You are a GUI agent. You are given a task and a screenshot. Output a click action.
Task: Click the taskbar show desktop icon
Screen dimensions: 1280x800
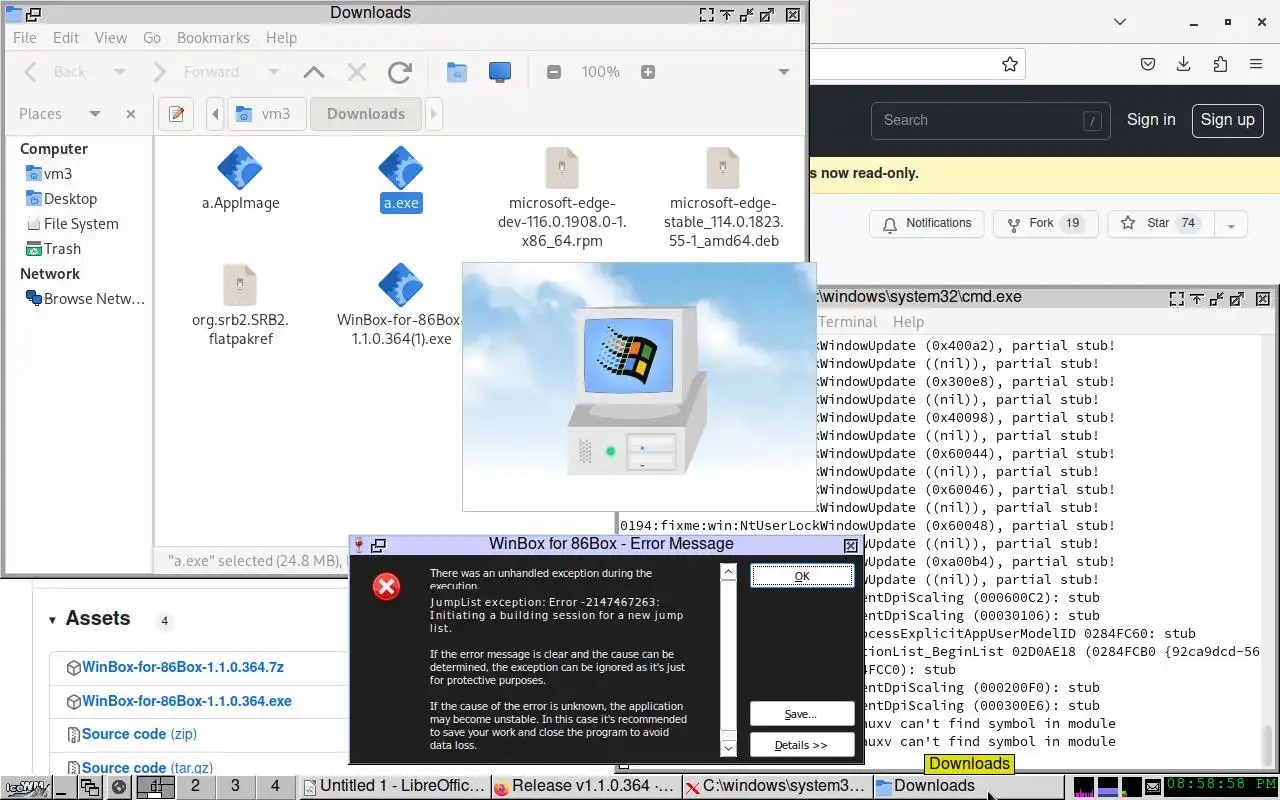coord(64,787)
